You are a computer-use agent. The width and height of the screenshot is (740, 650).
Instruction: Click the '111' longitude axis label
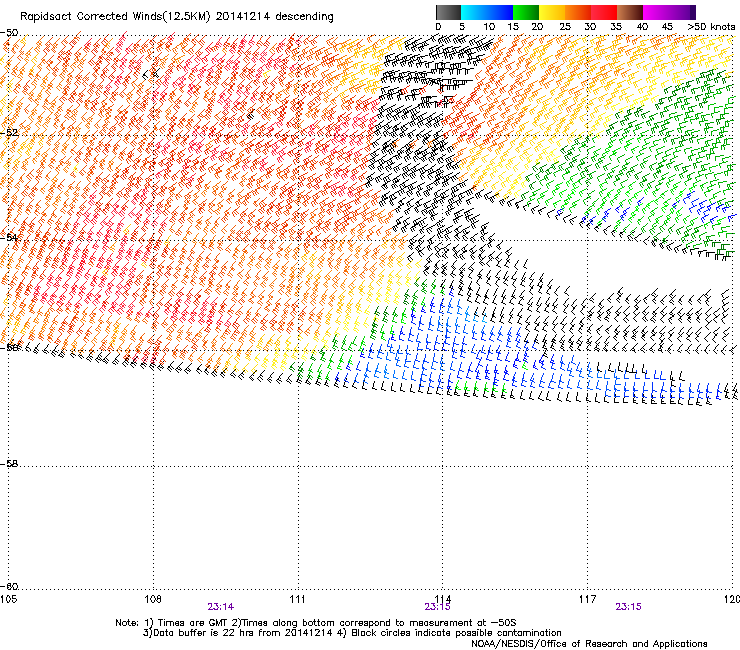pos(297,599)
